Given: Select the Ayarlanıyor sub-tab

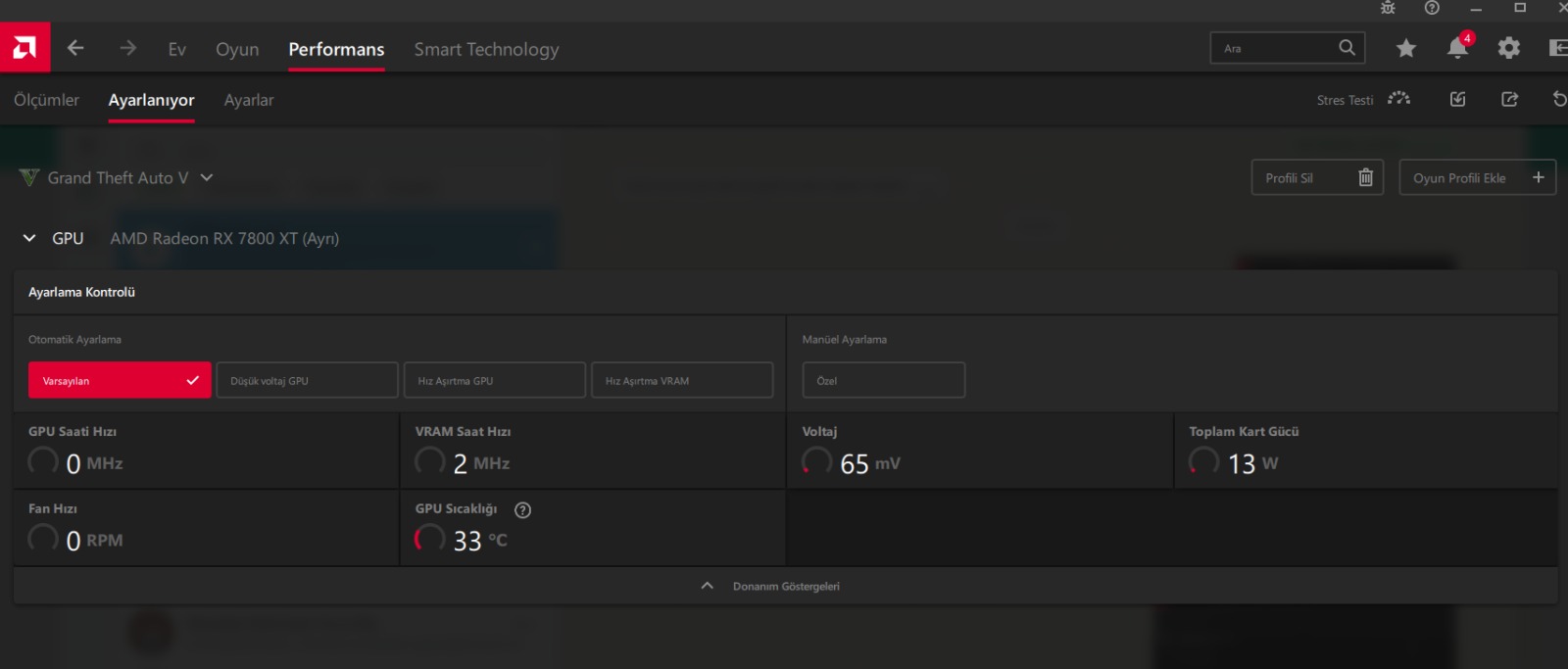Looking at the screenshot, I should (151, 100).
